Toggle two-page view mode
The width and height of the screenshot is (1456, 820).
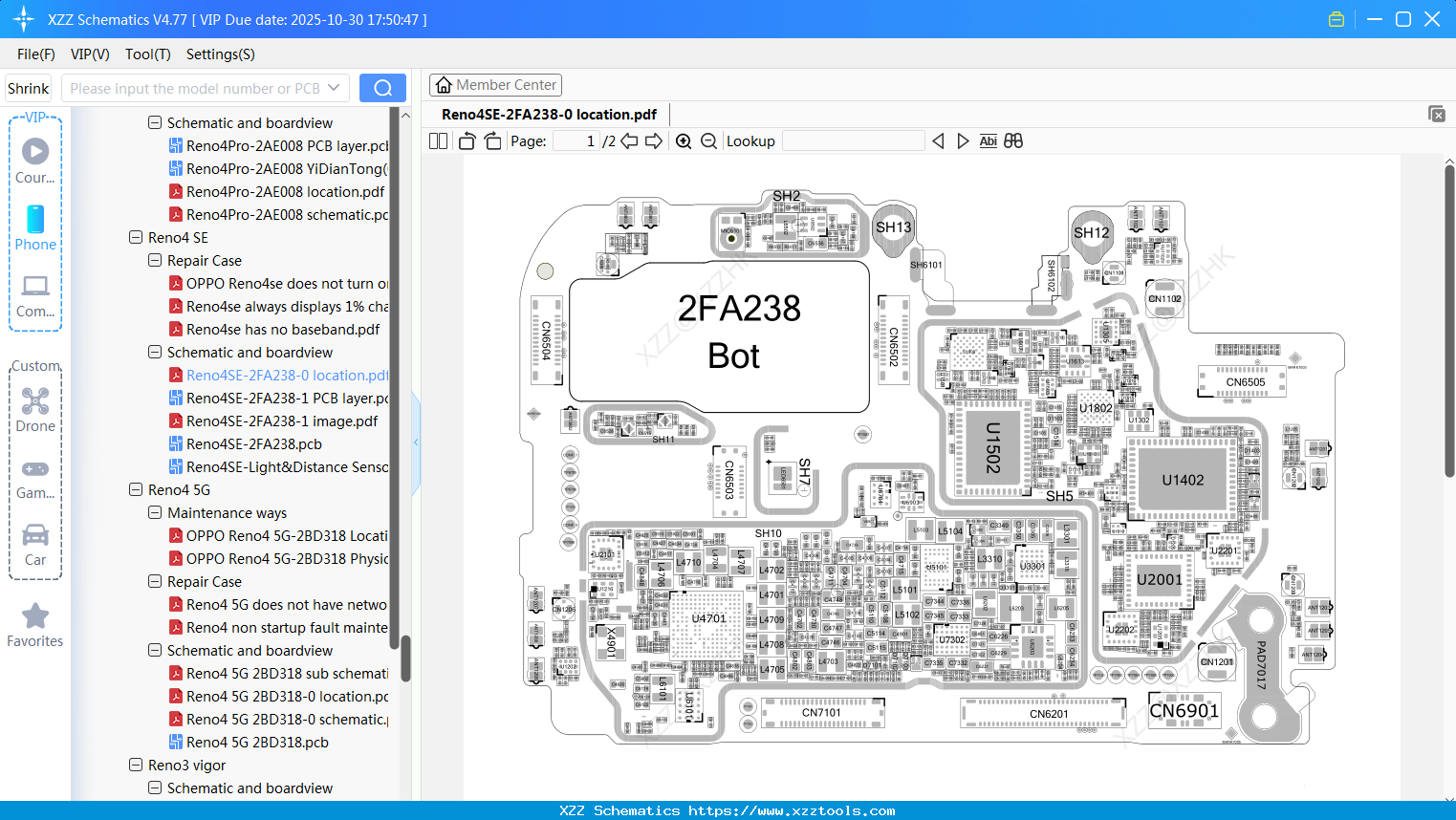point(438,140)
